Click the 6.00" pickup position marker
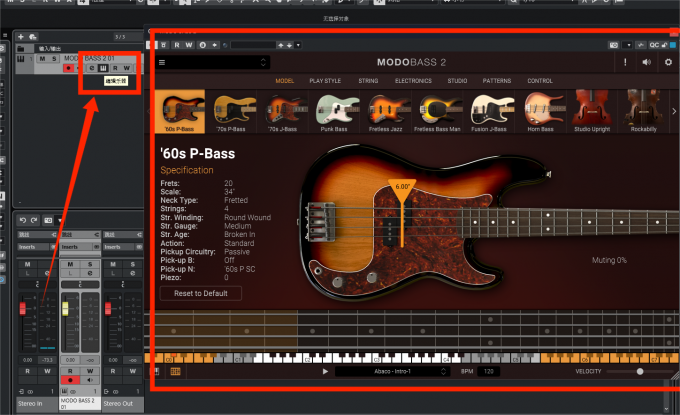The image size is (680, 415). coord(402,190)
